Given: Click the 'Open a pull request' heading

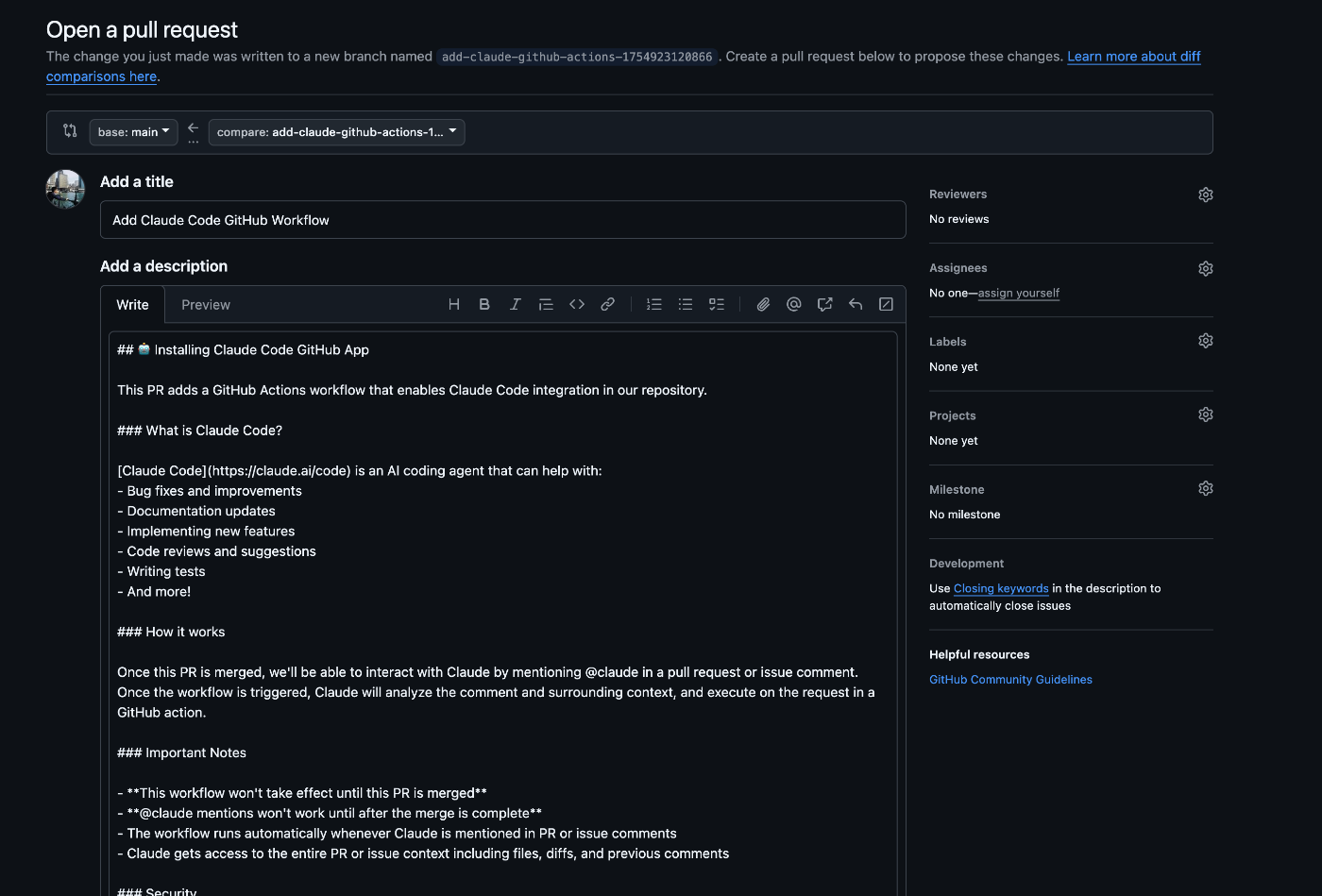Looking at the screenshot, I should click(142, 29).
